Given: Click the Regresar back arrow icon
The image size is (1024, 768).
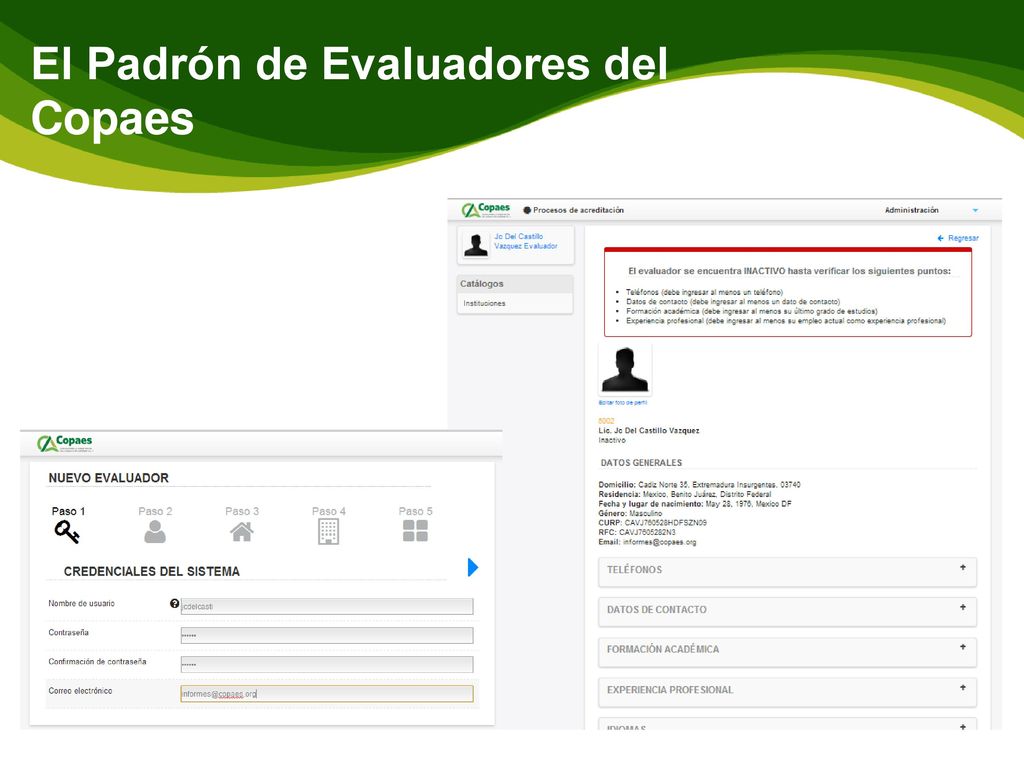Looking at the screenshot, I should [940, 238].
